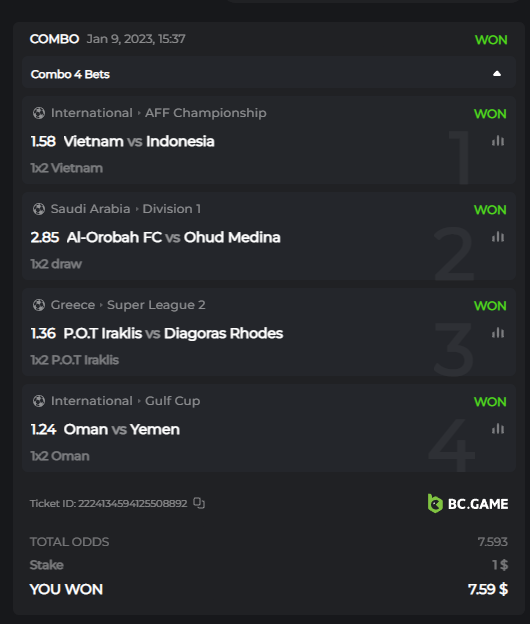The image size is (530, 624).
Task: Click soccer ball icon beside Greece
Action: (39, 305)
